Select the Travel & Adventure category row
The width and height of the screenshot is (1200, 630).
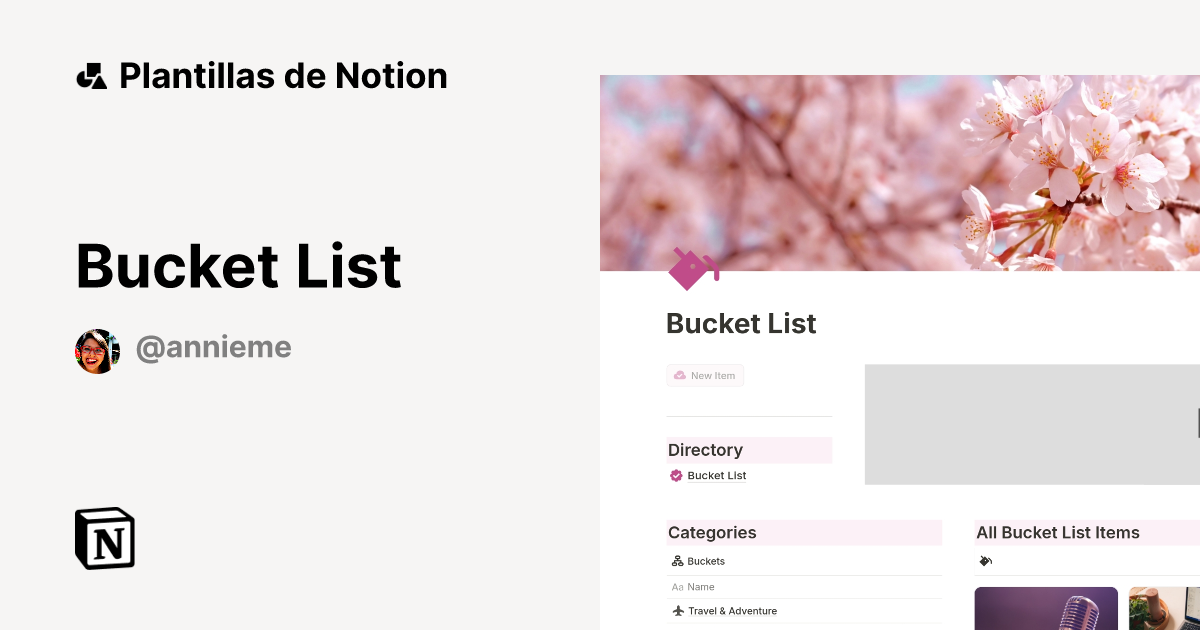tap(731, 610)
